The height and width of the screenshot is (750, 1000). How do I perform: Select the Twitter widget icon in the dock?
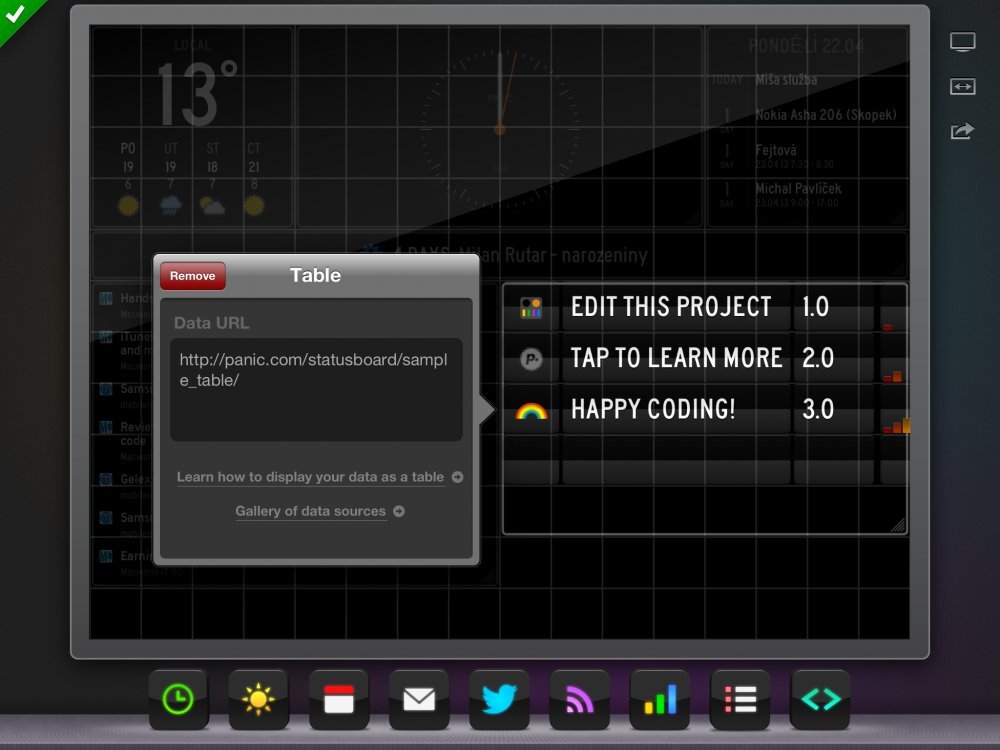498,699
